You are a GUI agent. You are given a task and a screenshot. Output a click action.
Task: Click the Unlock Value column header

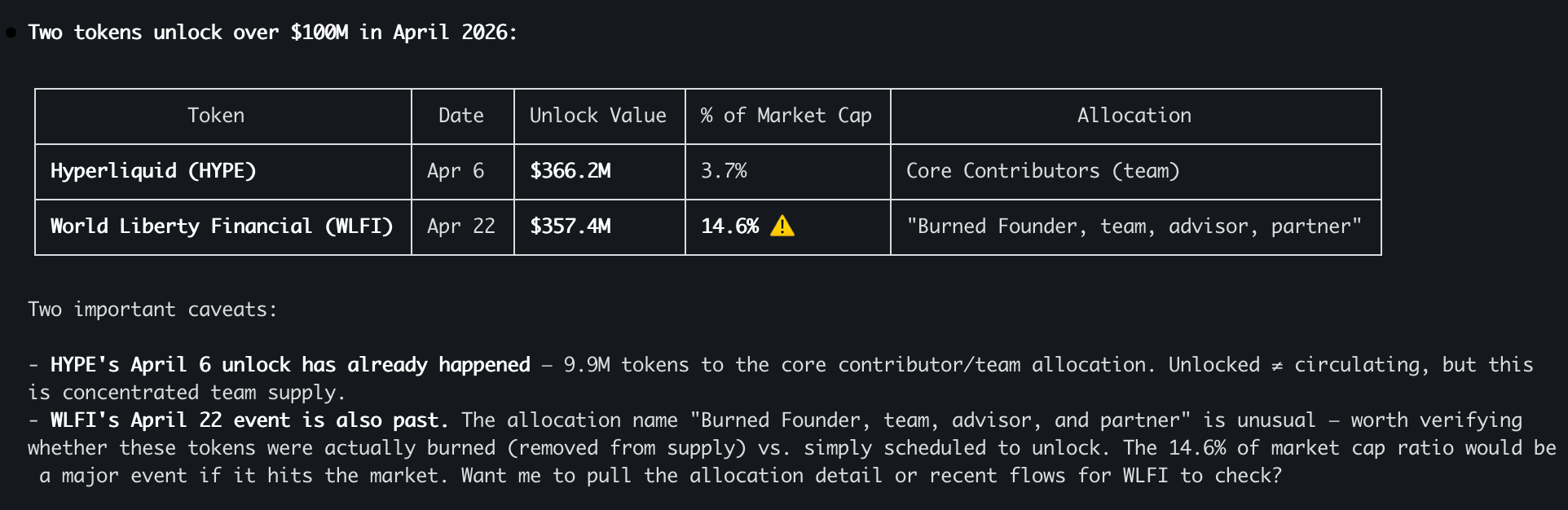[597, 116]
